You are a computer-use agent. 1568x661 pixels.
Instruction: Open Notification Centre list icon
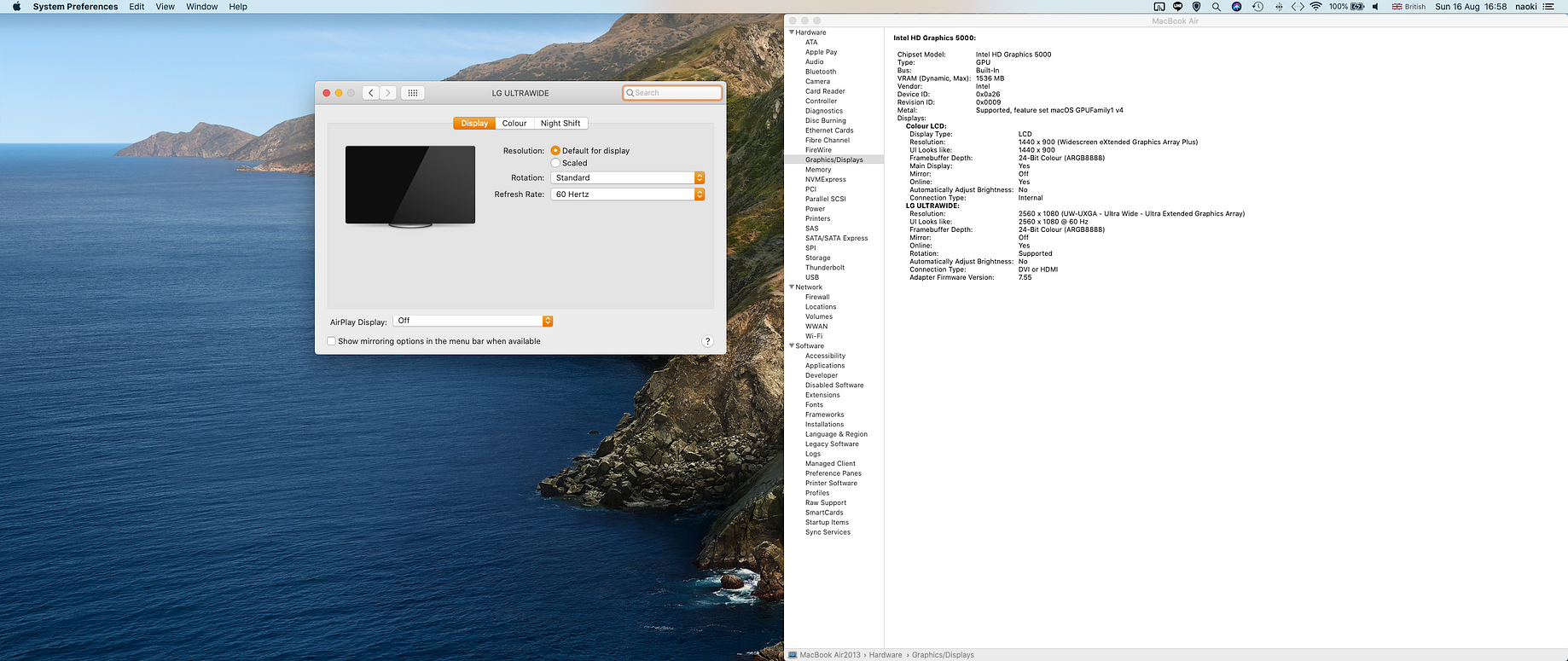(x=1548, y=6)
